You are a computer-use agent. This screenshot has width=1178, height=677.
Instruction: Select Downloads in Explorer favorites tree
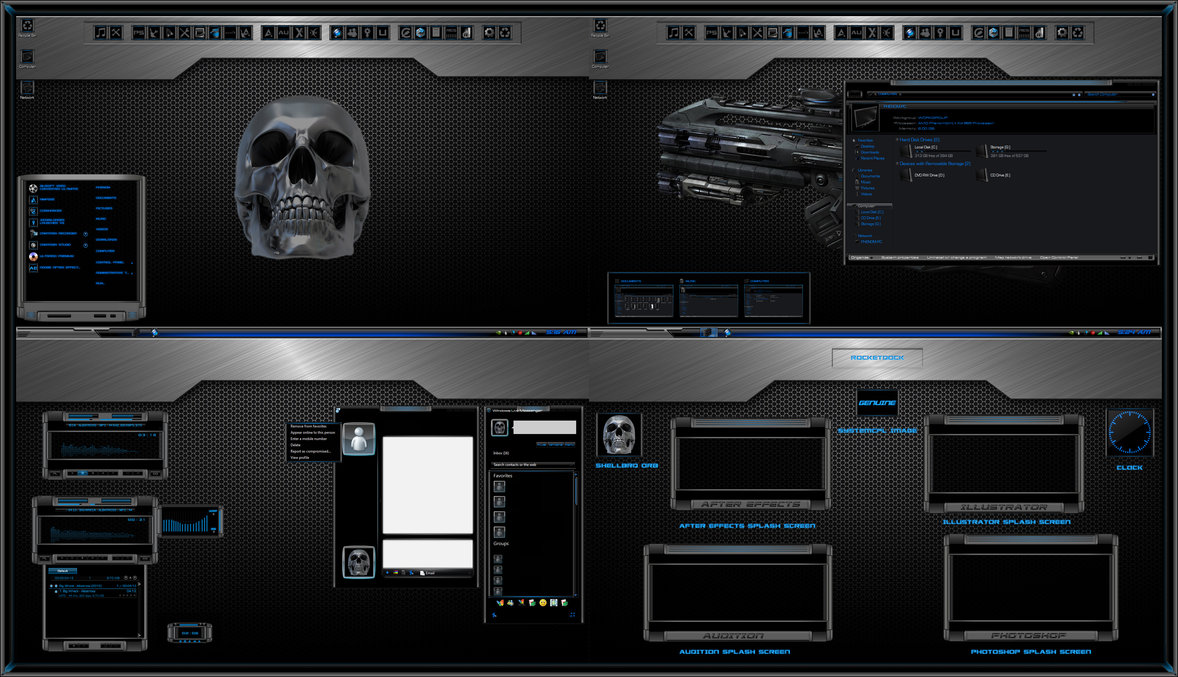pyautogui.click(x=870, y=152)
